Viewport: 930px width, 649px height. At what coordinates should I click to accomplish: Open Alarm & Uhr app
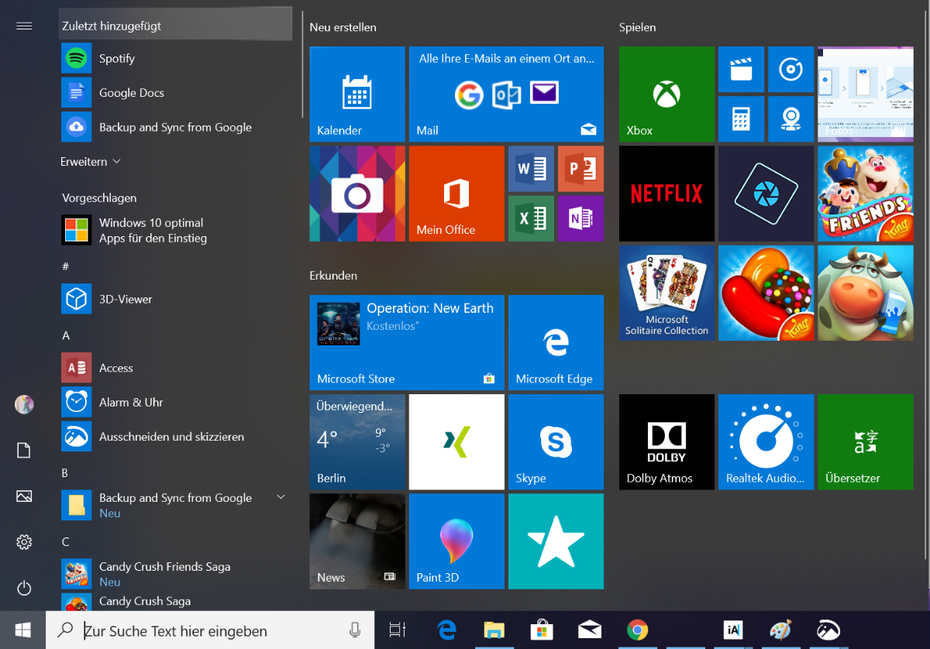pyautogui.click(x=176, y=402)
